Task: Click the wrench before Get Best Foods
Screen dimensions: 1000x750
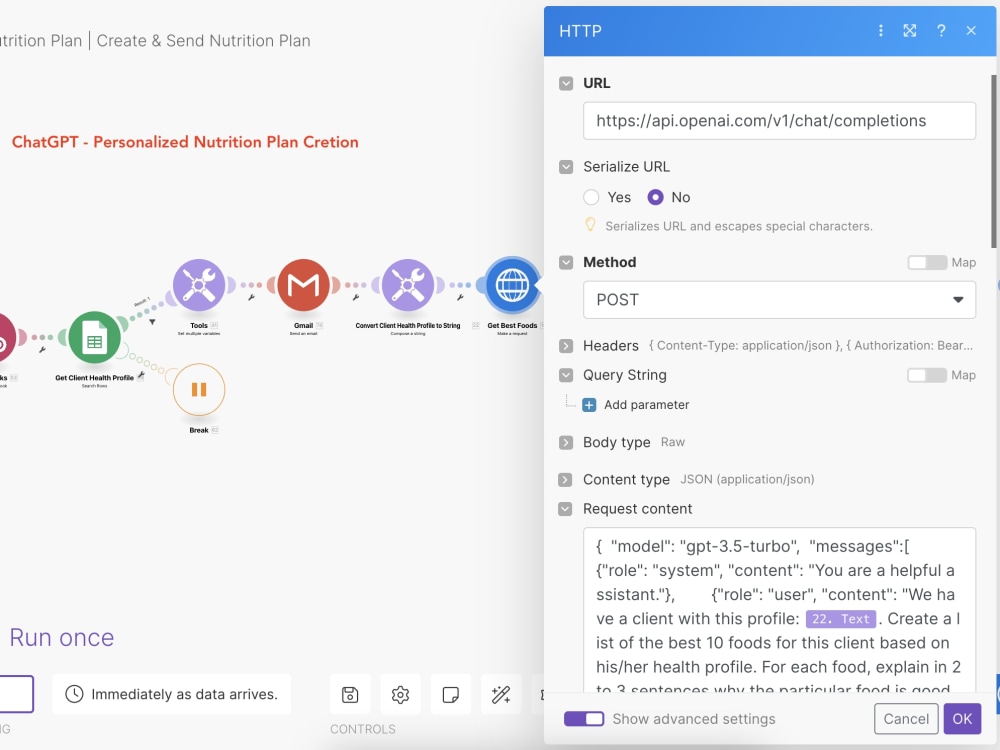Action: (460, 297)
